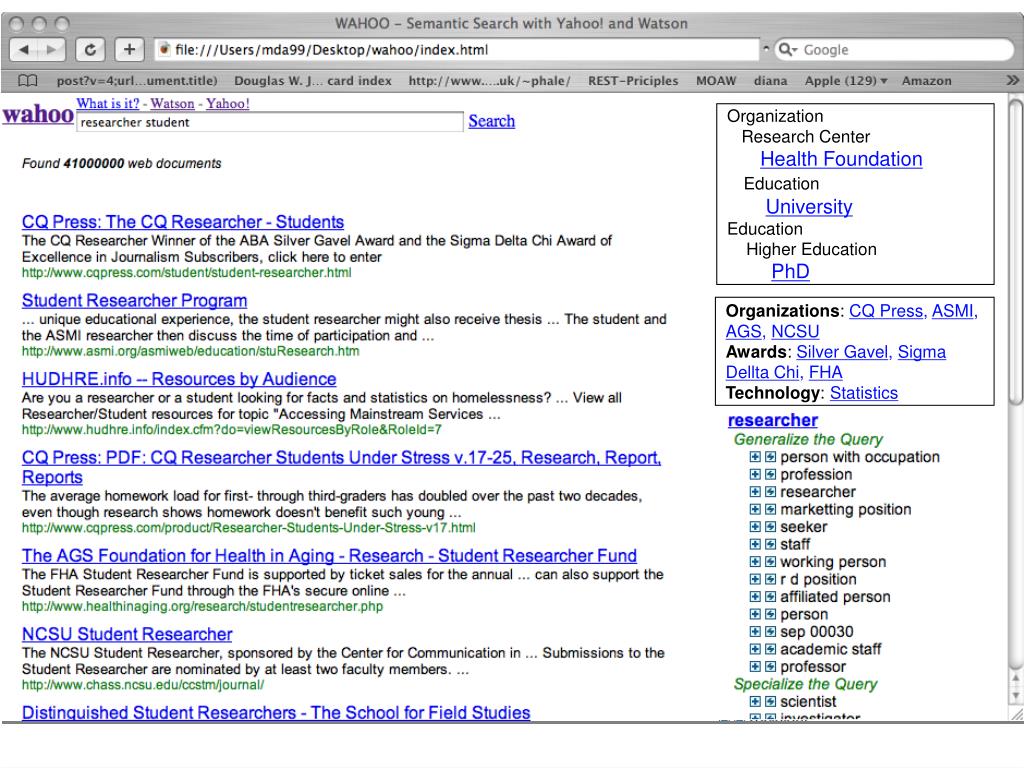Open the 'Douglas W. J... card index' bookmark
Image resolution: width=1024 pixels, height=768 pixels.
(x=313, y=80)
